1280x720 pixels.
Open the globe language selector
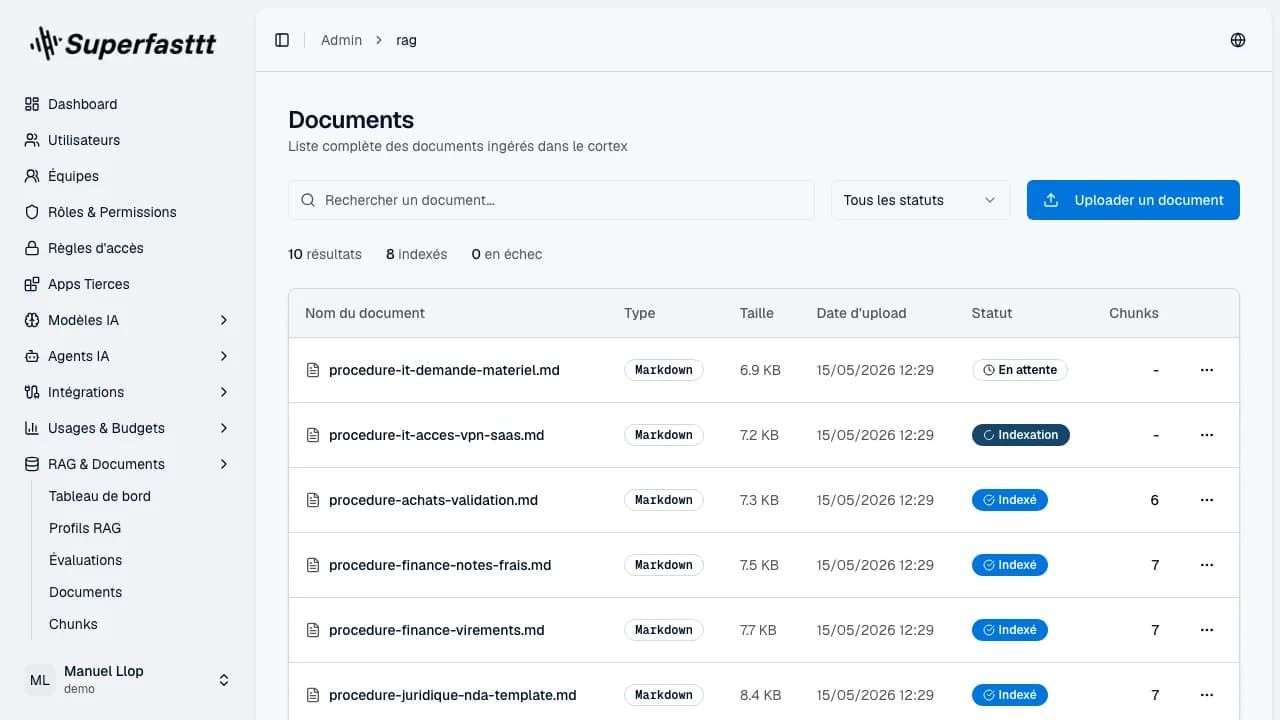(1238, 40)
